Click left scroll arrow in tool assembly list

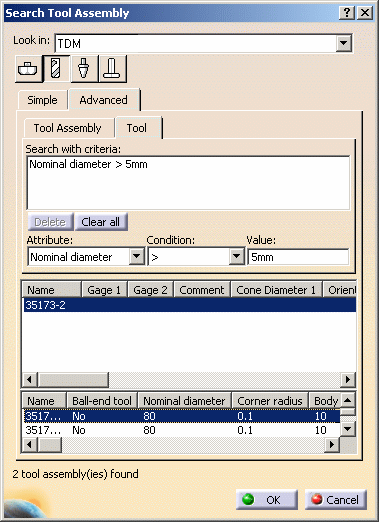tap(29, 379)
